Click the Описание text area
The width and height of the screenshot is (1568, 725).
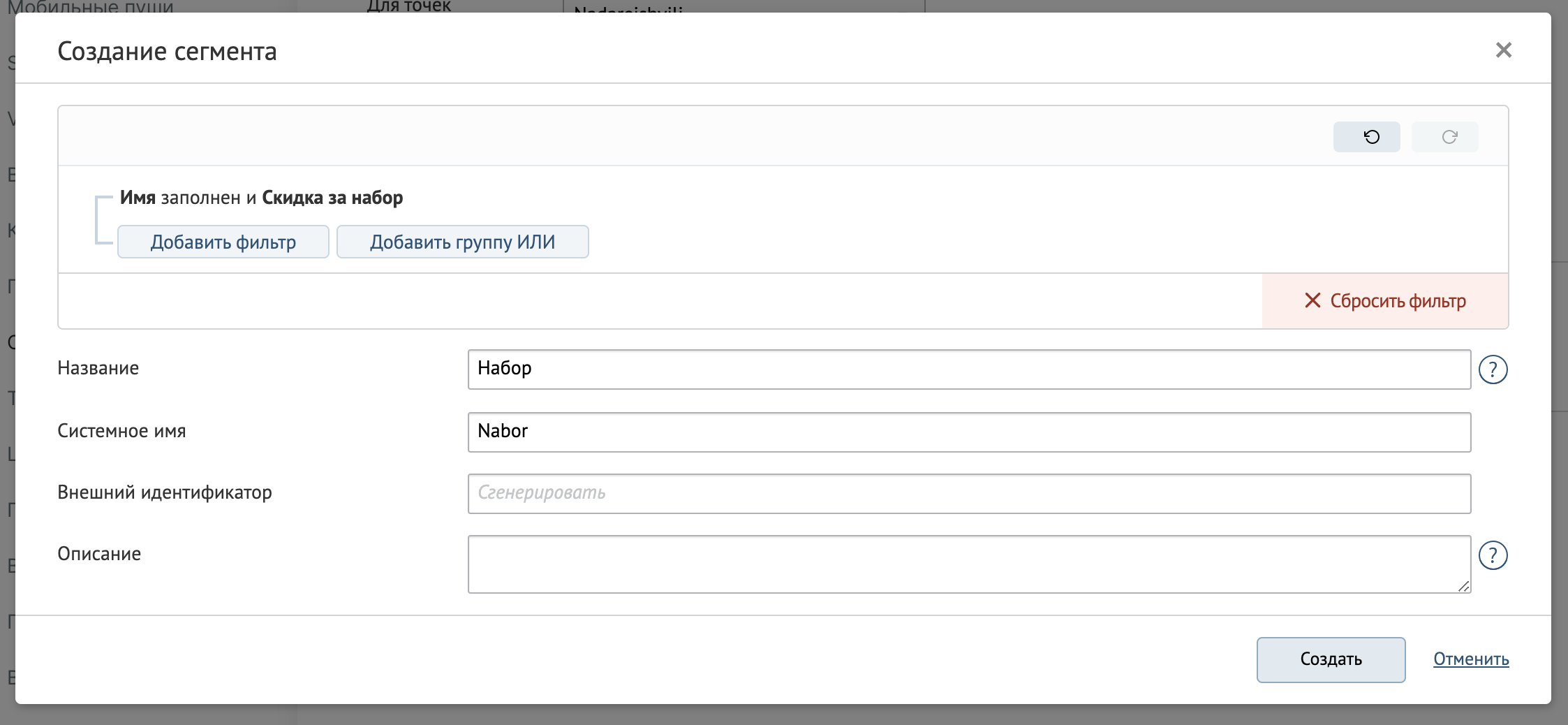[x=969, y=564]
